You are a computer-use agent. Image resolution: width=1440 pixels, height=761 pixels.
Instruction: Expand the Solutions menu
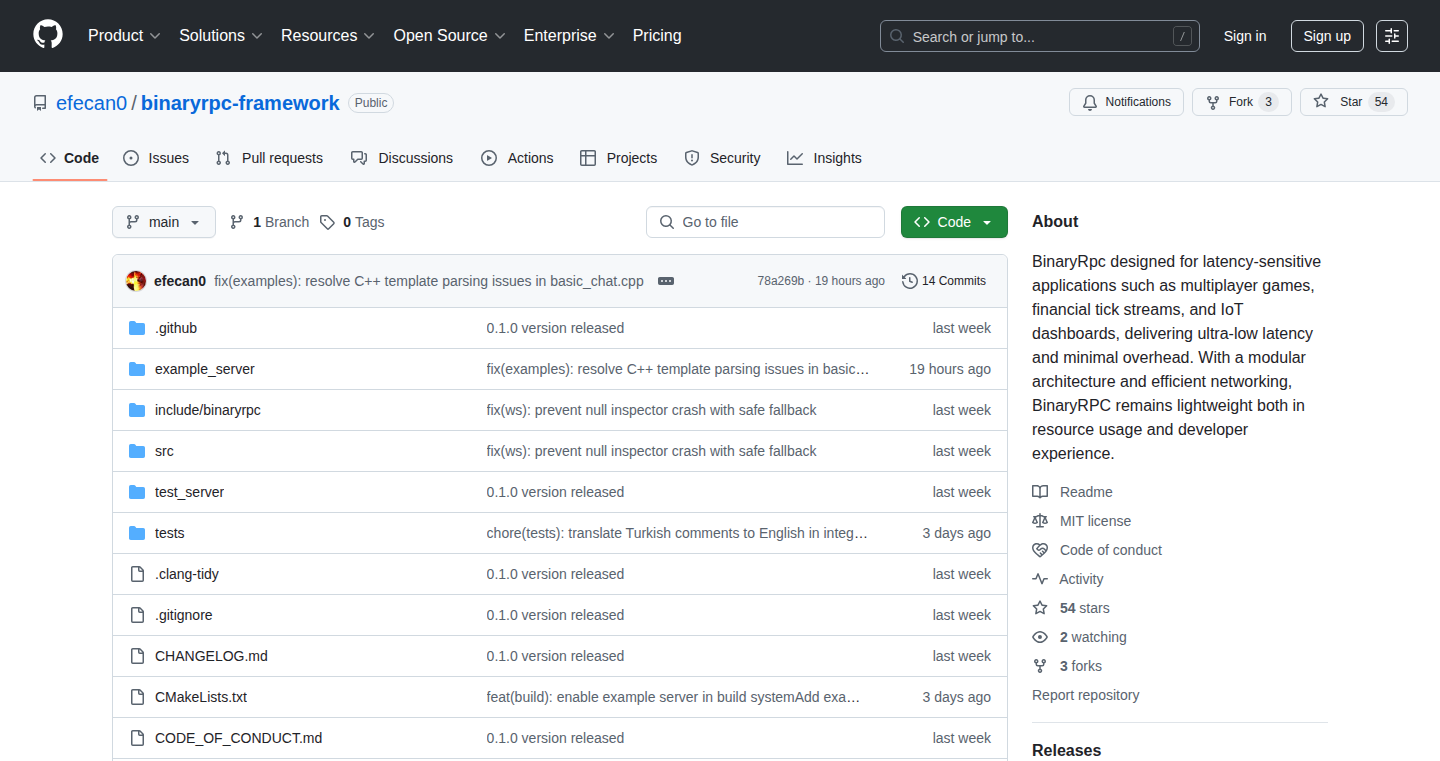(221, 36)
